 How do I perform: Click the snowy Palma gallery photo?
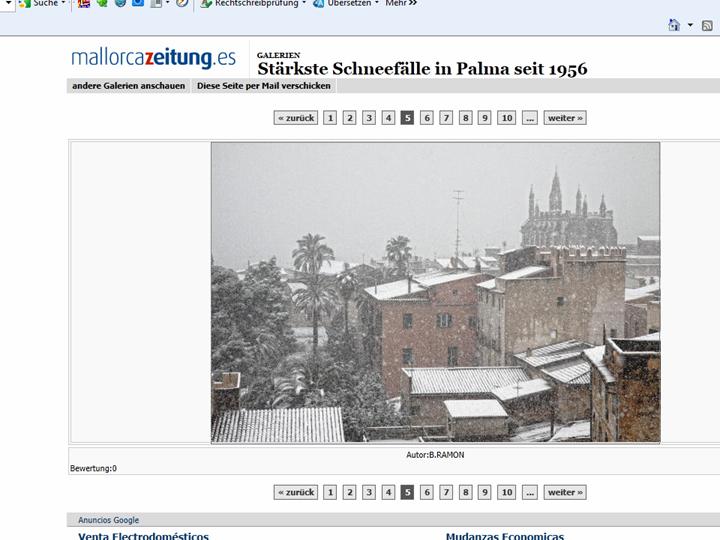(435, 292)
